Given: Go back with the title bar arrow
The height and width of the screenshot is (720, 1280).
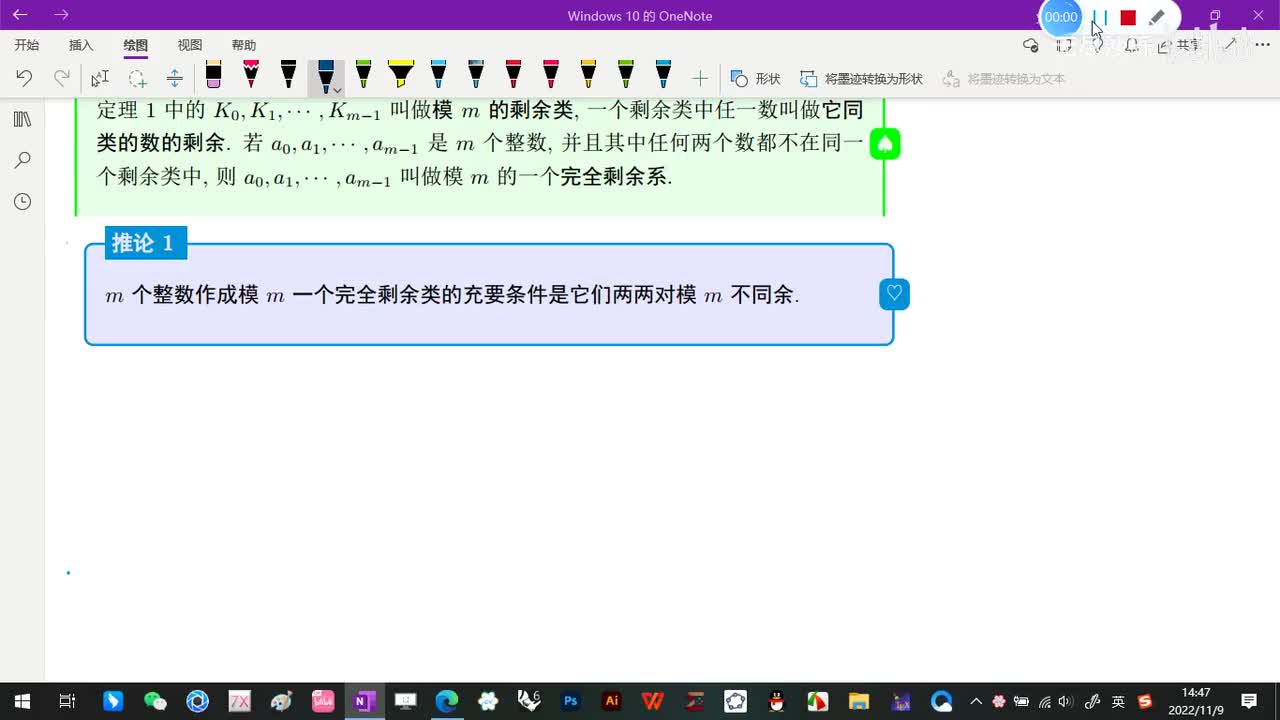Looking at the screenshot, I should click(20, 15).
